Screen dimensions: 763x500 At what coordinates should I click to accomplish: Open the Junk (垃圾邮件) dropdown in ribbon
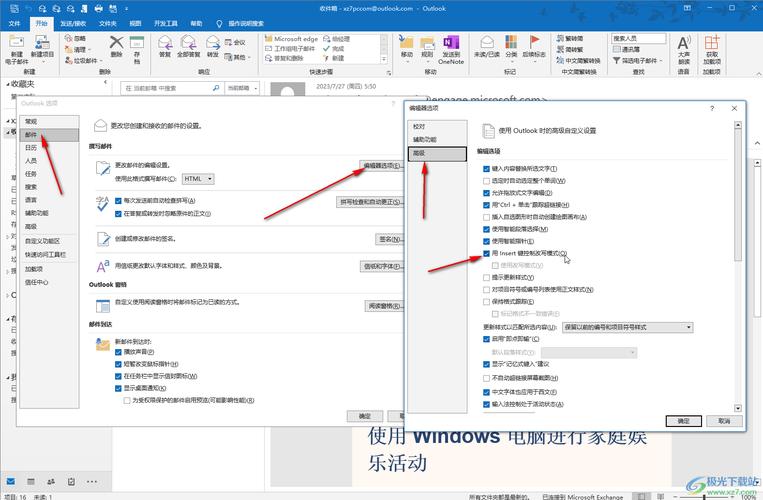(x=83, y=60)
